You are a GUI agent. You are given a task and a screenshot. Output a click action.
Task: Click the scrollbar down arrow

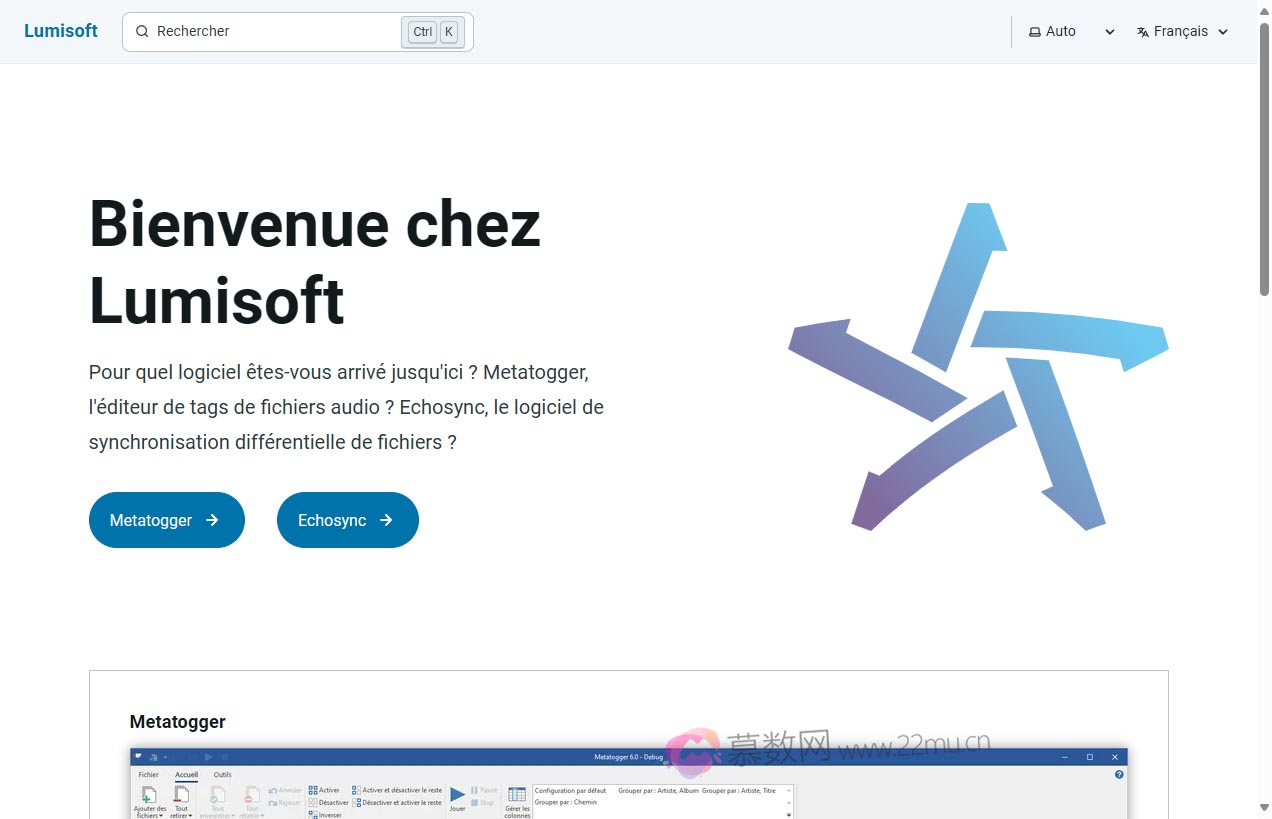point(1264,808)
